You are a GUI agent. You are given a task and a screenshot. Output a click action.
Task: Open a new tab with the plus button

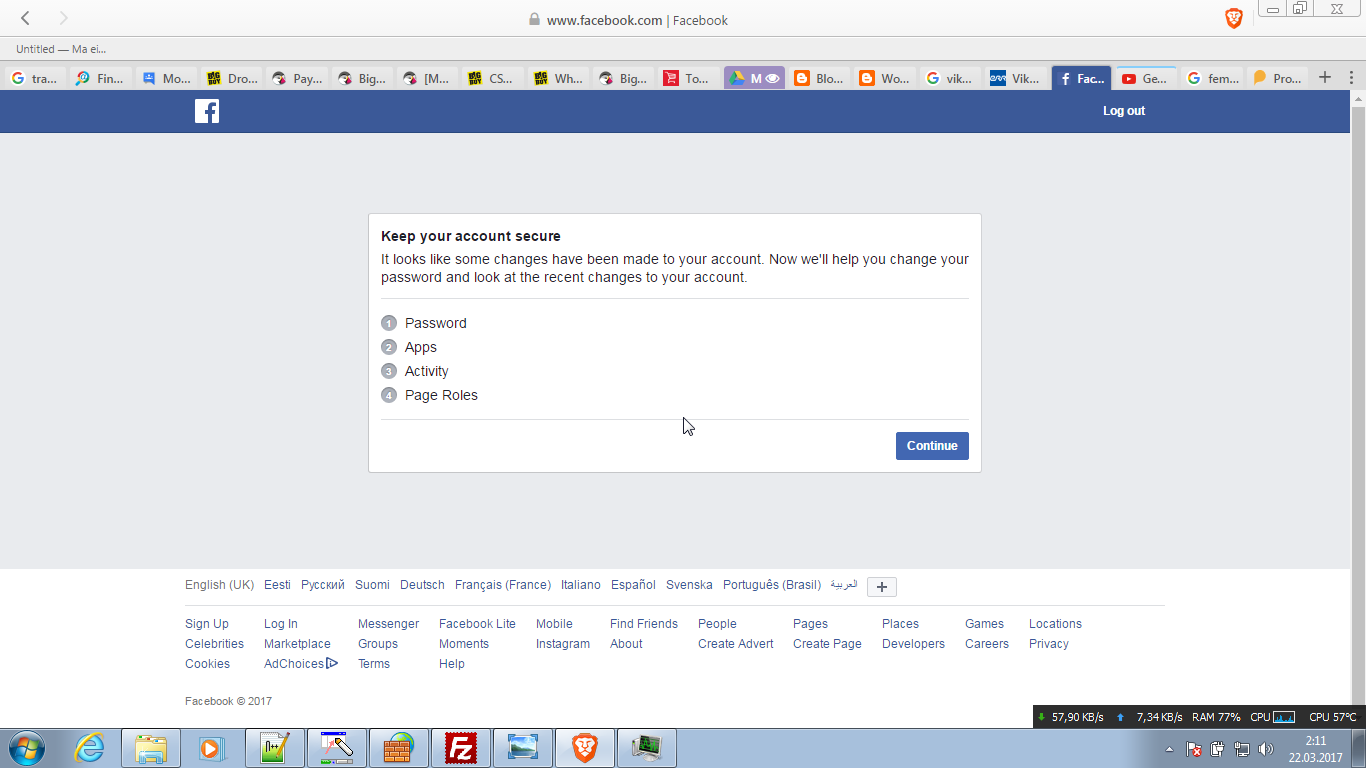click(x=1325, y=77)
